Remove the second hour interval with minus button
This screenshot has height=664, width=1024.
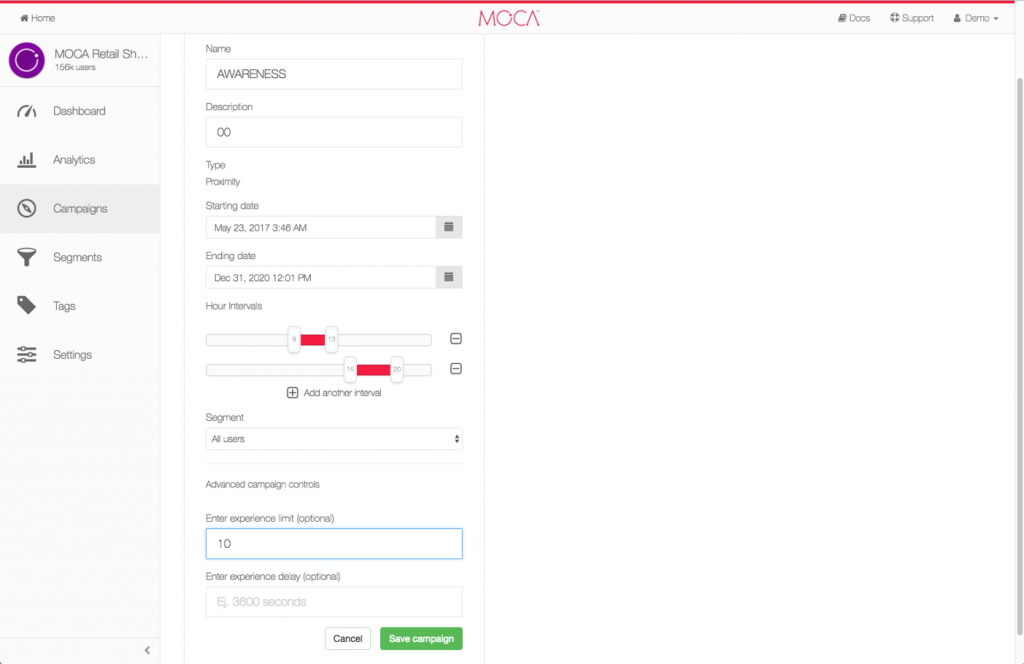(x=455, y=369)
